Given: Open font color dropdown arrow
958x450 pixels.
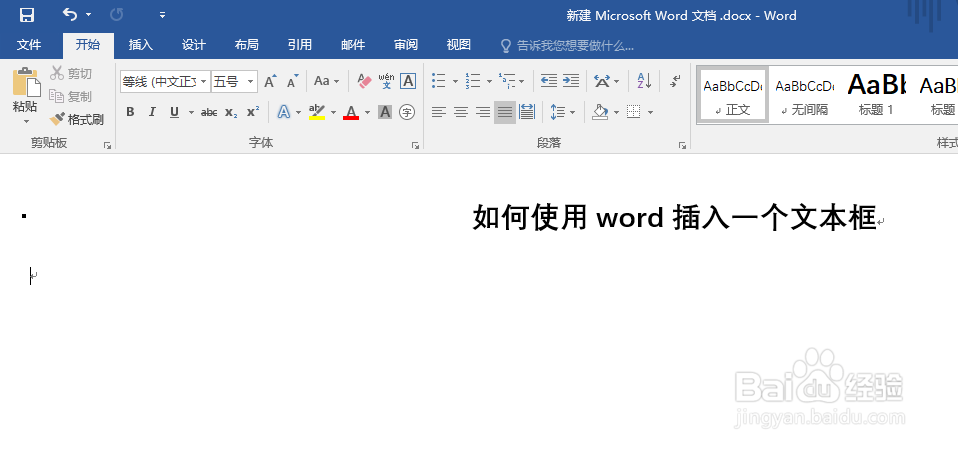Looking at the screenshot, I should pos(367,112).
